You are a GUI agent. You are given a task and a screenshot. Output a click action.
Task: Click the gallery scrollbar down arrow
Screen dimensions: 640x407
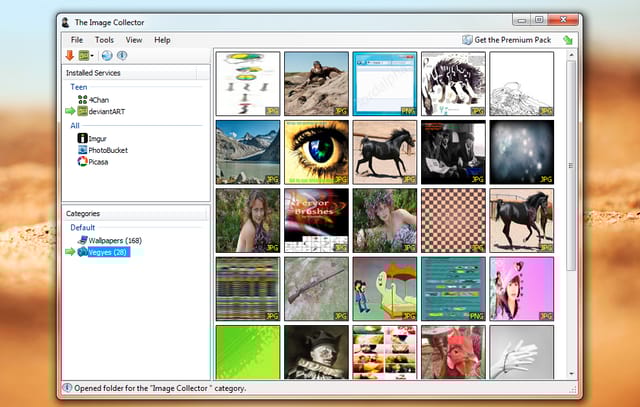pyautogui.click(x=571, y=374)
